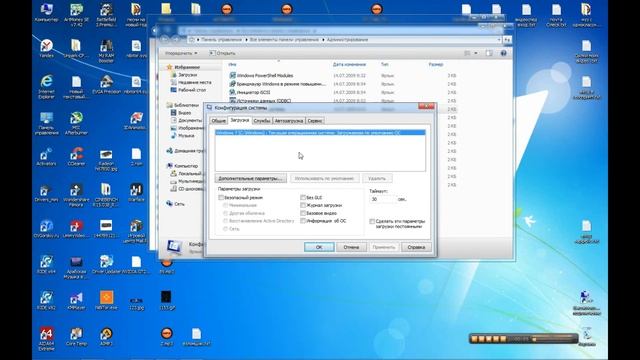Open the ArtMoney SE desktop shortcut

(76, 15)
